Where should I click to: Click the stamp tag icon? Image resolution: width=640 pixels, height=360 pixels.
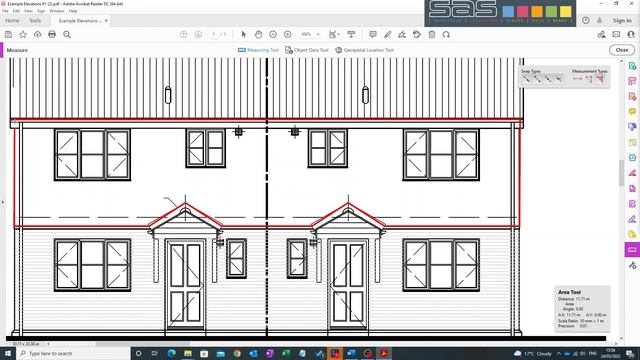point(417,35)
